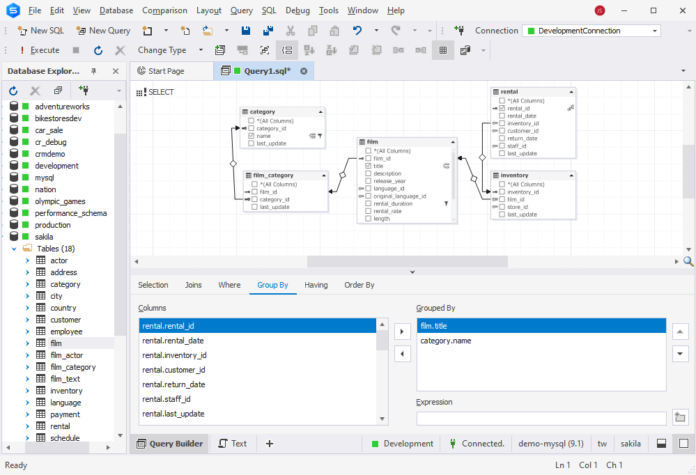Add selected column to Grouped By list
Image resolution: width=696 pixels, height=475 pixels.
click(x=402, y=330)
